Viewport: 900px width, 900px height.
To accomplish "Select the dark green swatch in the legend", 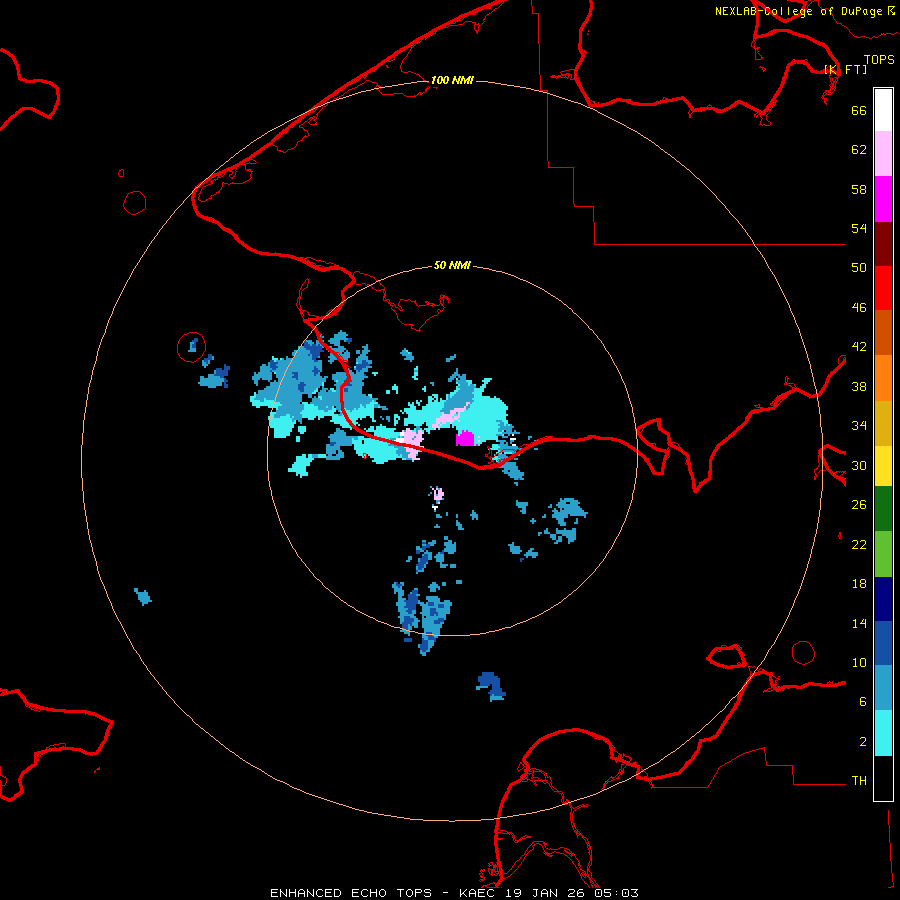I will click(x=883, y=509).
